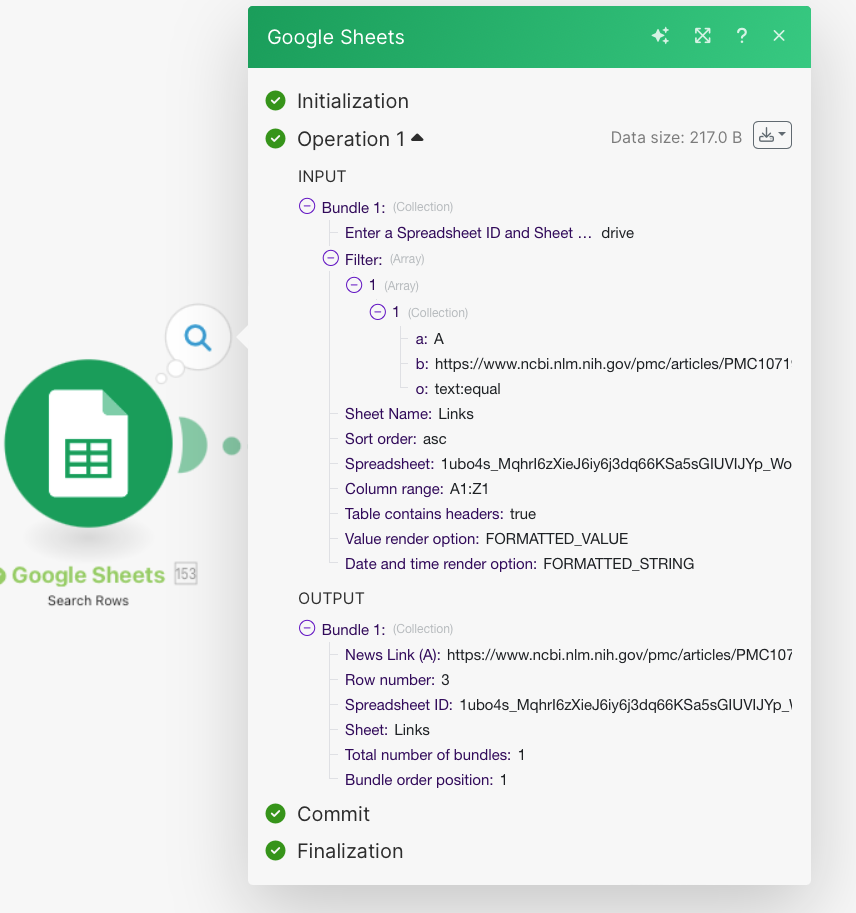
Task: Collapse the inner array item 1
Action: coord(354,285)
